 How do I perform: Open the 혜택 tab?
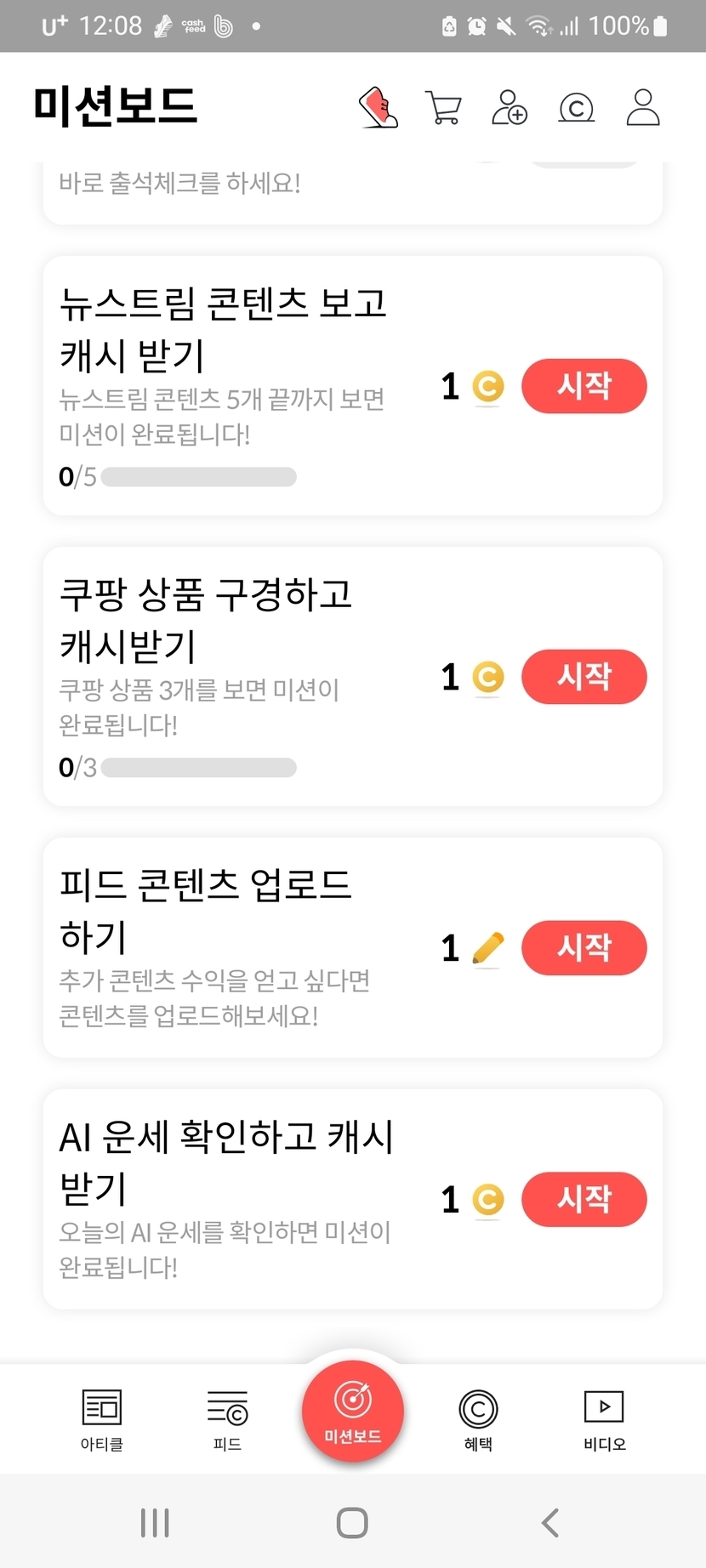478,1419
